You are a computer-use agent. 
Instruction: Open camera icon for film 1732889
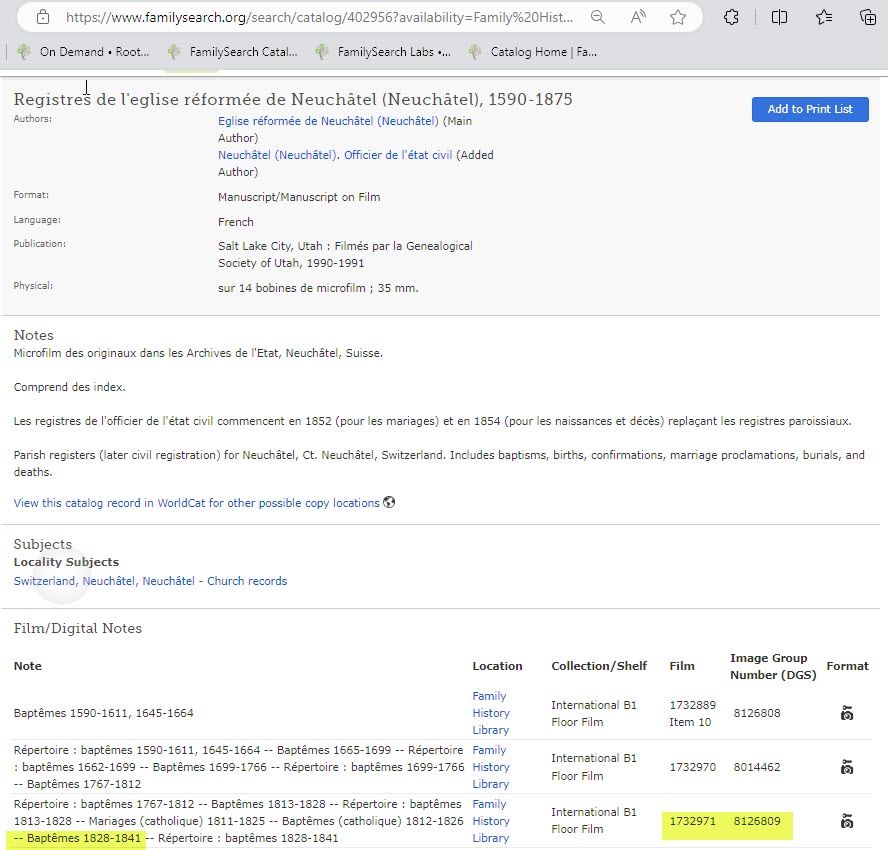847,713
